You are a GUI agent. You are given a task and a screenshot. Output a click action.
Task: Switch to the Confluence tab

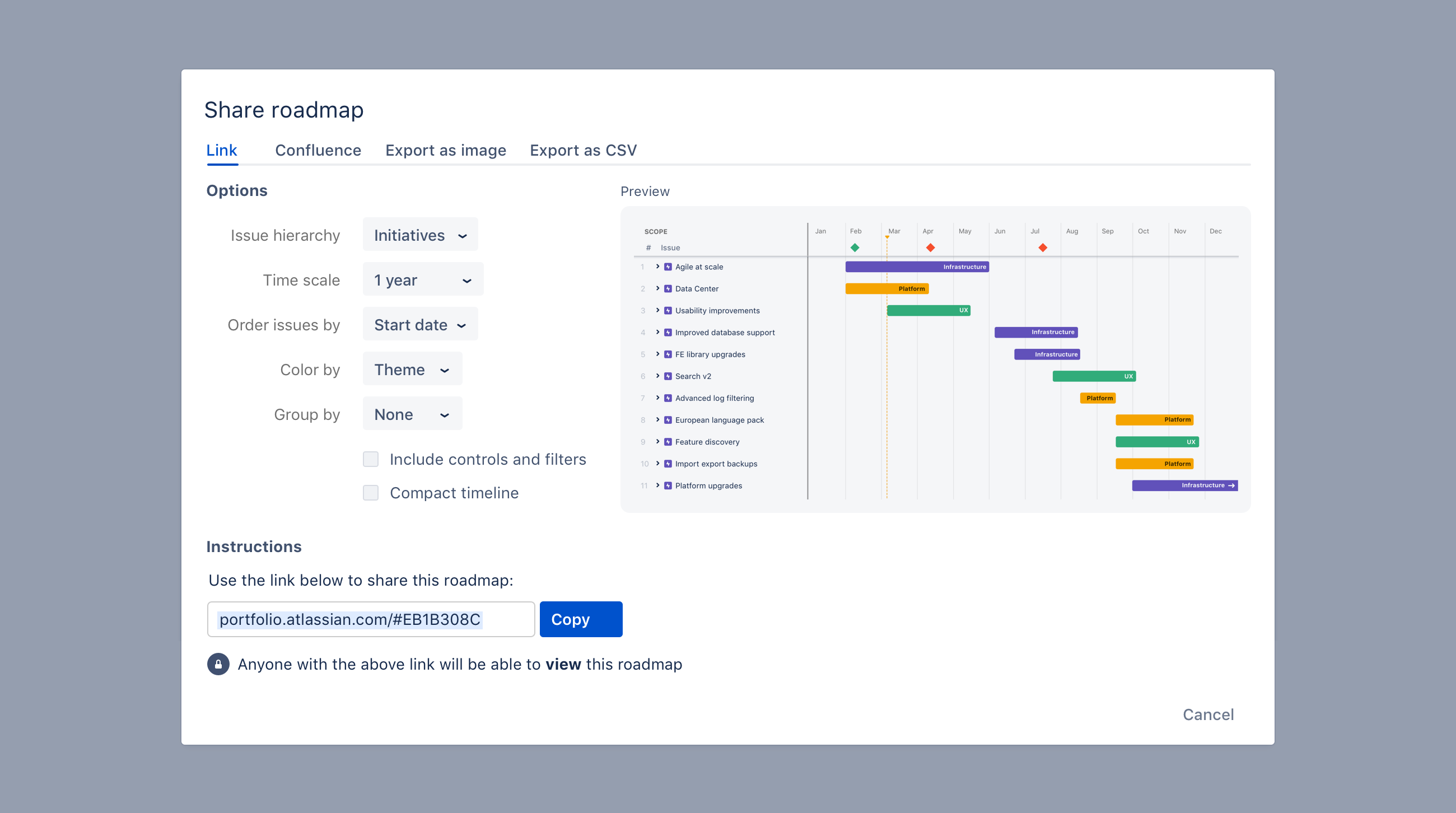tap(318, 150)
